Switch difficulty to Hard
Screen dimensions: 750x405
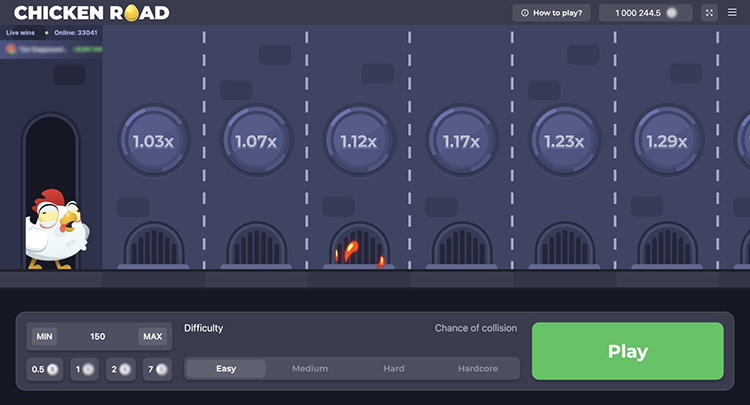394,369
